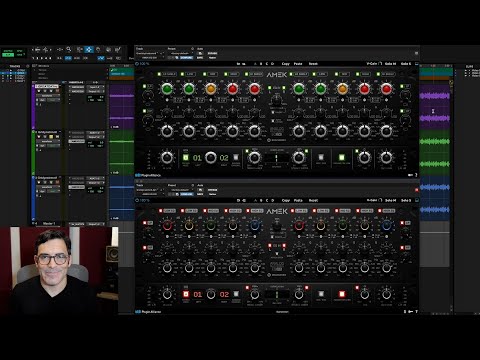
Task: Click the highlighted Compare button in the top plugin's window header
Action: click(186, 58)
